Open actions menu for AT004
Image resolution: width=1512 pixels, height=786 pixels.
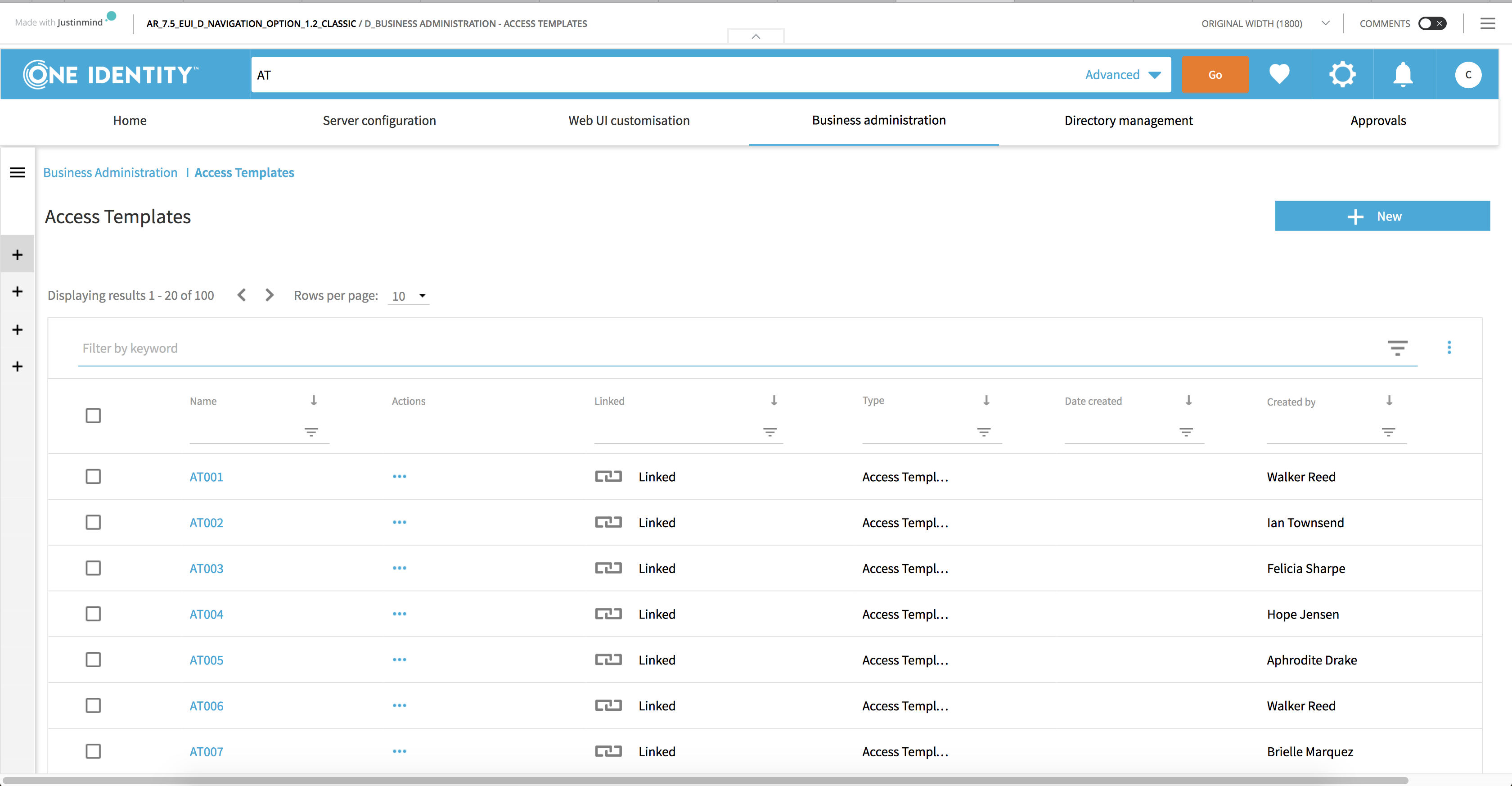tap(399, 614)
